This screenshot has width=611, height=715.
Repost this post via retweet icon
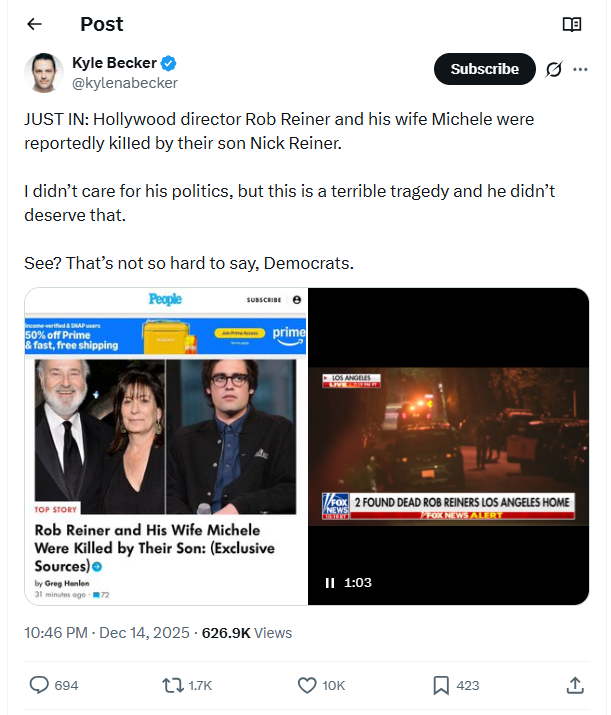pyautogui.click(x=173, y=685)
